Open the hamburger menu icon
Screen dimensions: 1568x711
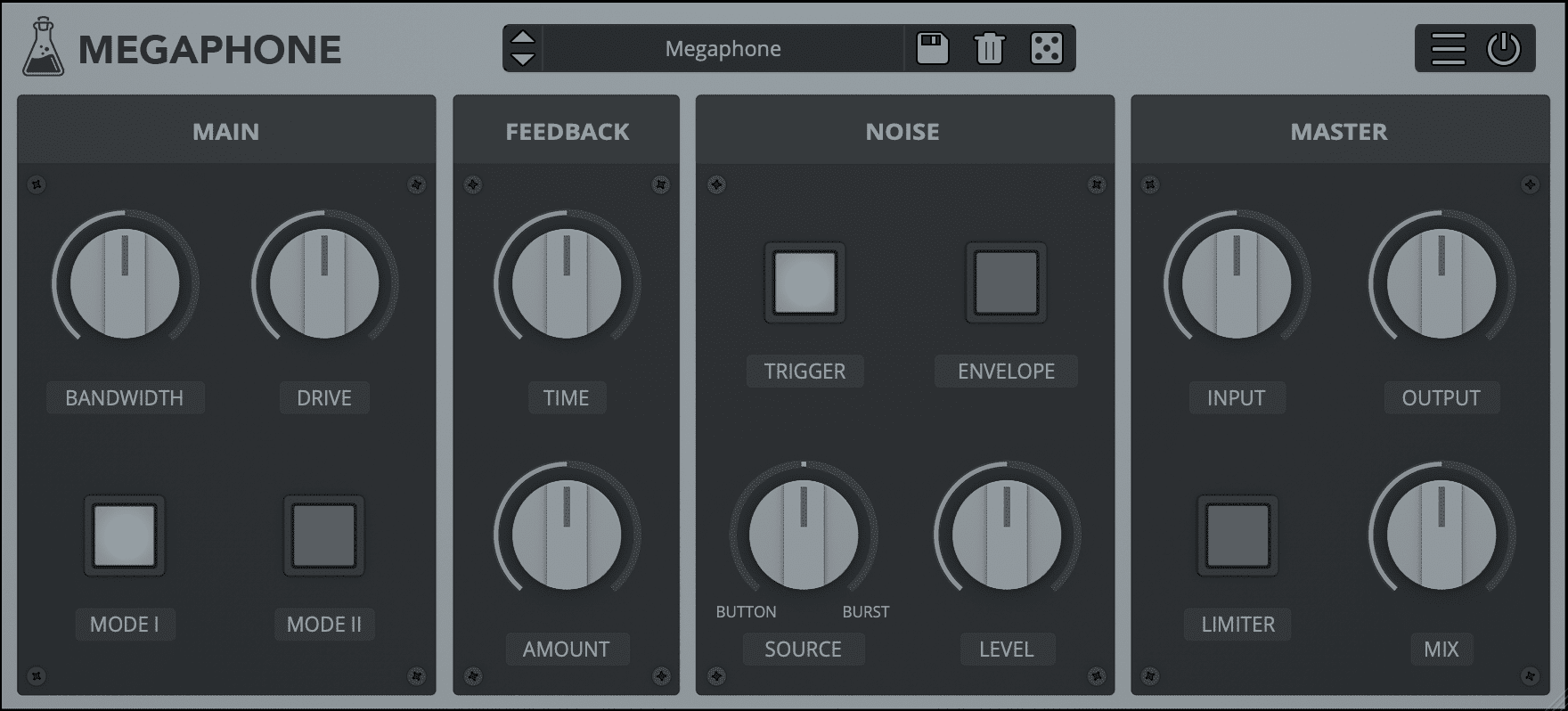tap(1448, 49)
